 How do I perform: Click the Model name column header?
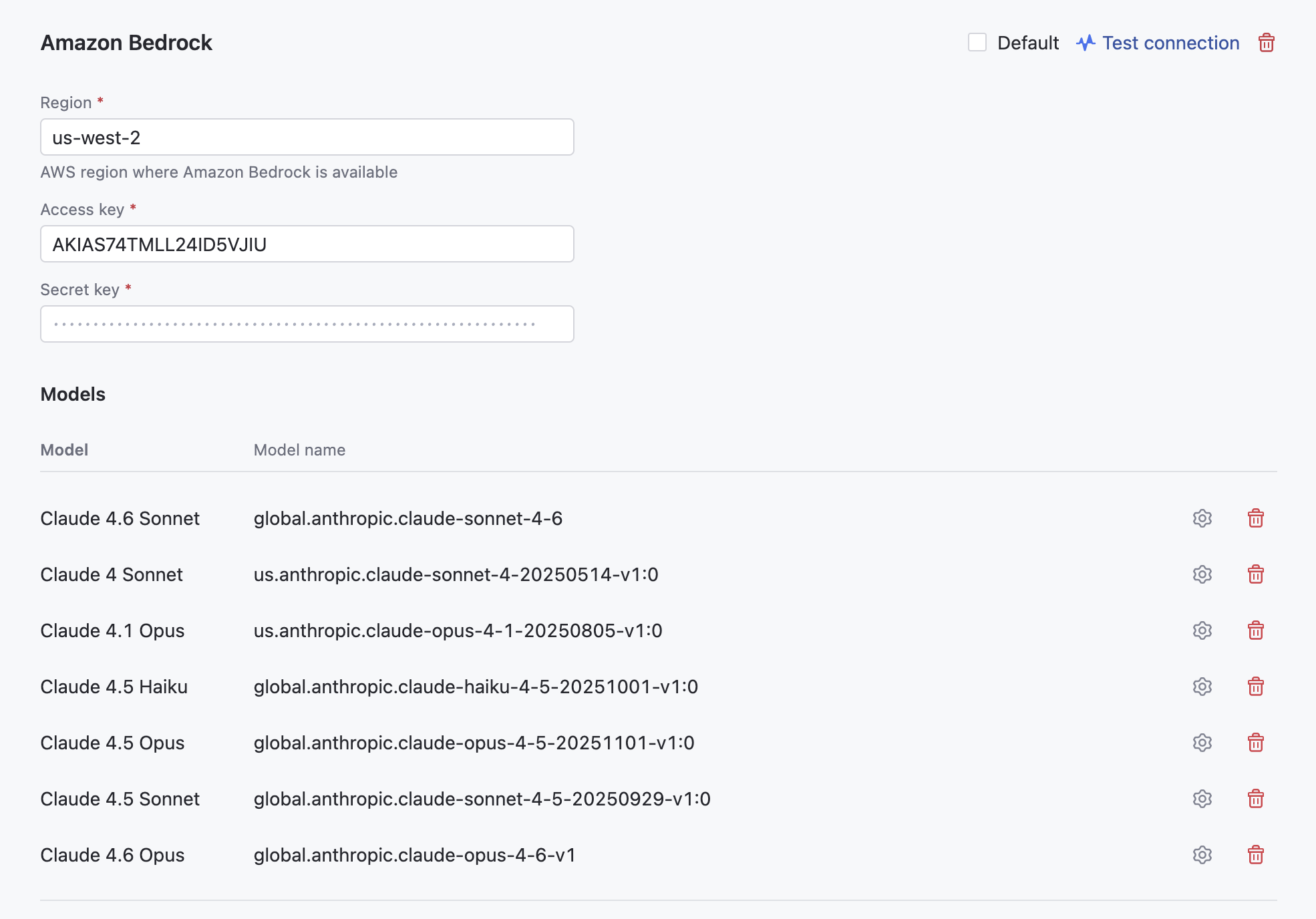[x=299, y=449]
